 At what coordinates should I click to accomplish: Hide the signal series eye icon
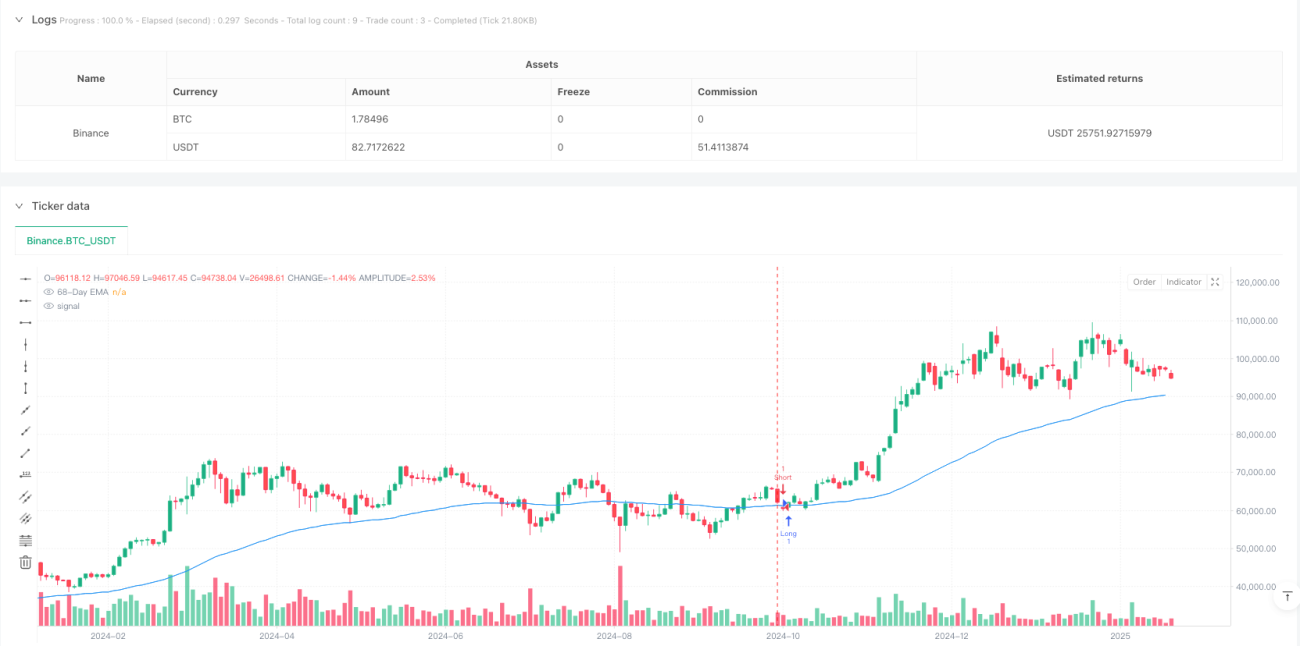coord(48,306)
